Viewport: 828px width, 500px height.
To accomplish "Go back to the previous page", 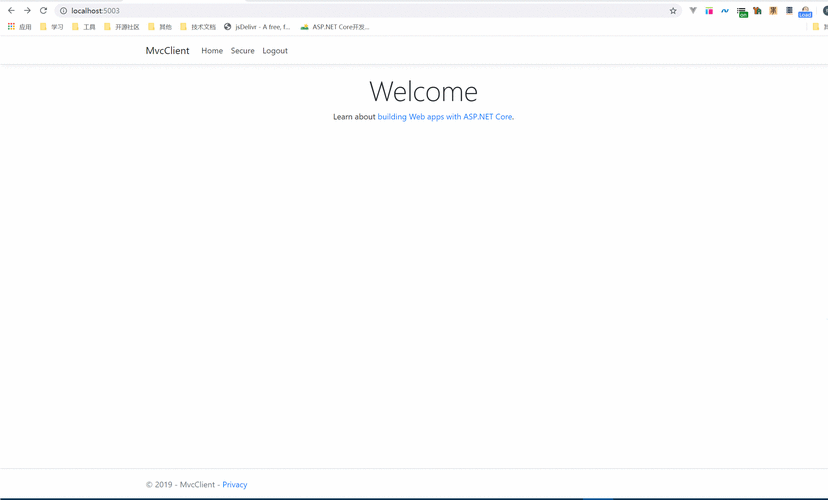I will pyautogui.click(x=11, y=11).
